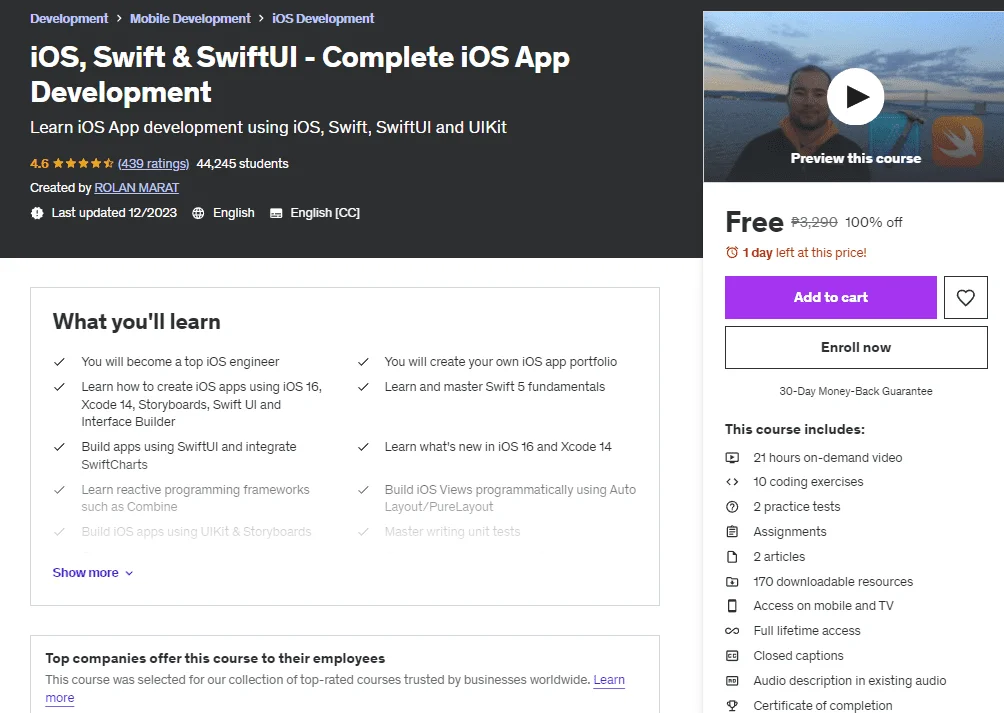Click the lifetime access infinity icon
1004x713 pixels.
[x=732, y=630]
